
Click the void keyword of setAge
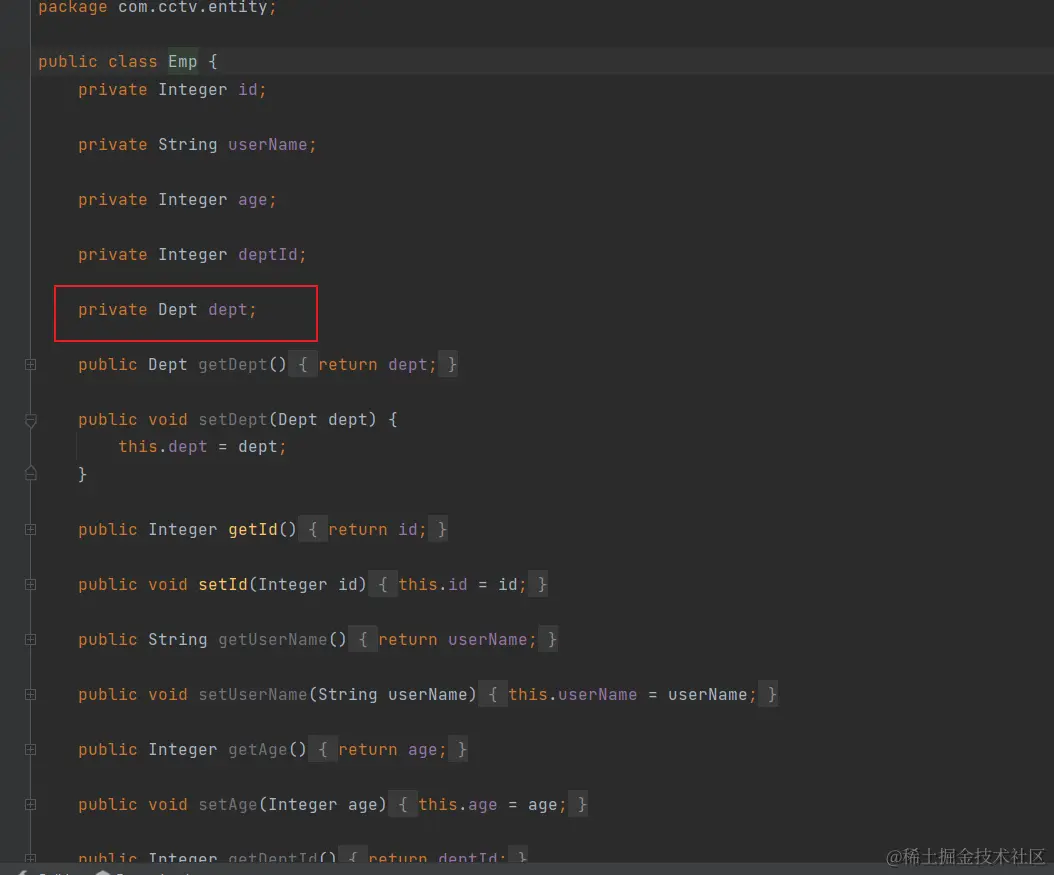pos(168,805)
